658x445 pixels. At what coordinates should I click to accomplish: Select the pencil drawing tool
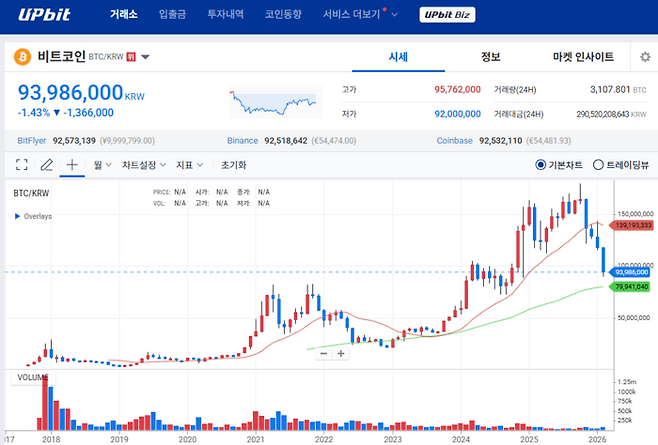(x=46, y=164)
